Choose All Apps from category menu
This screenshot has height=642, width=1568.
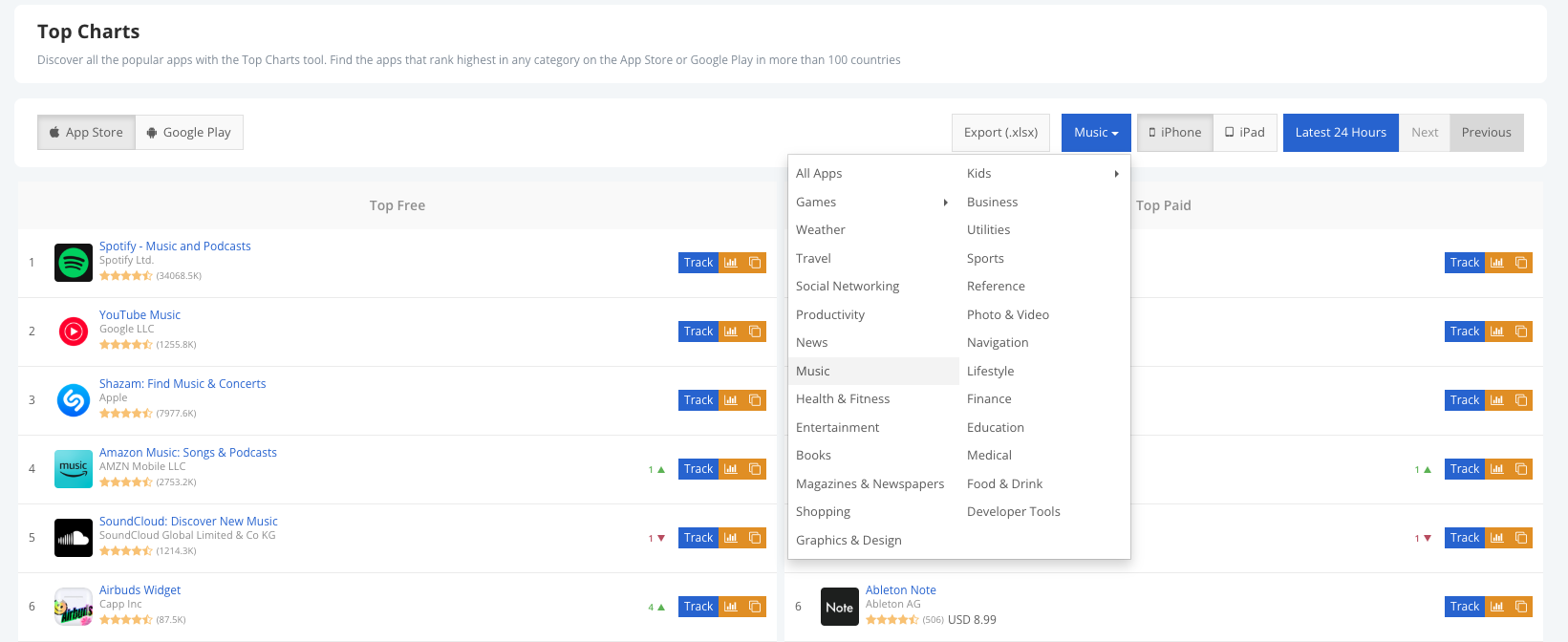point(873,173)
